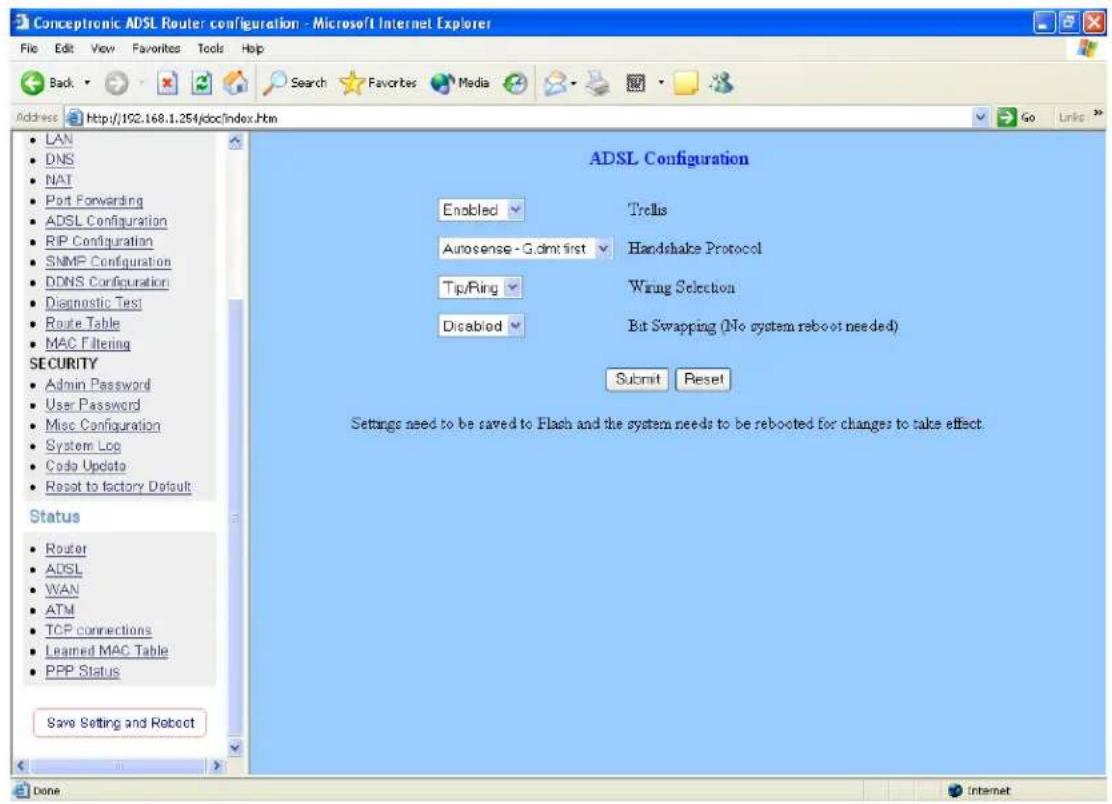
Task: Open the User Password link
Action: point(93,405)
